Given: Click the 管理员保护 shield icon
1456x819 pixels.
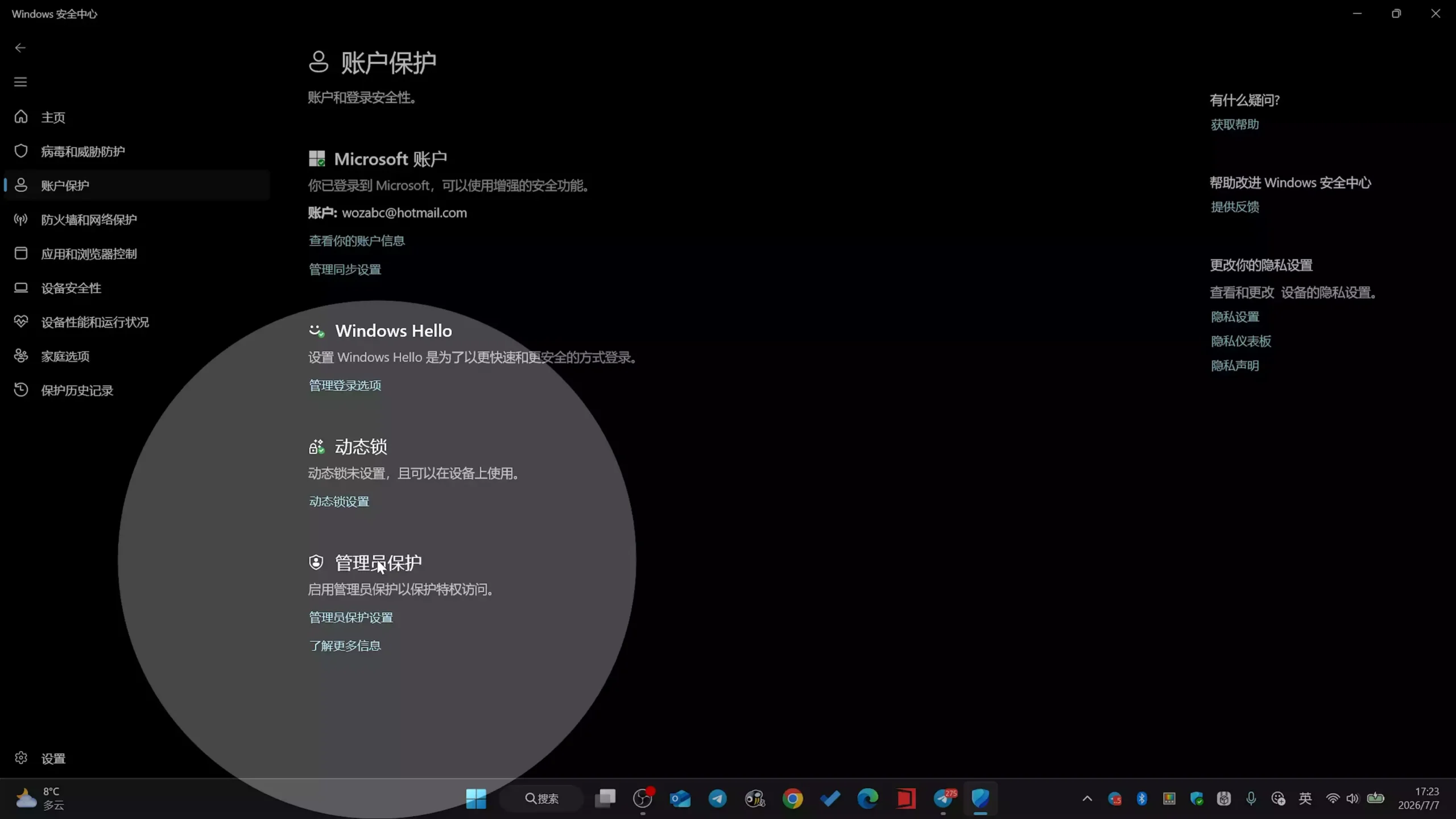Looking at the screenshot, I should [x=316, y=562].
